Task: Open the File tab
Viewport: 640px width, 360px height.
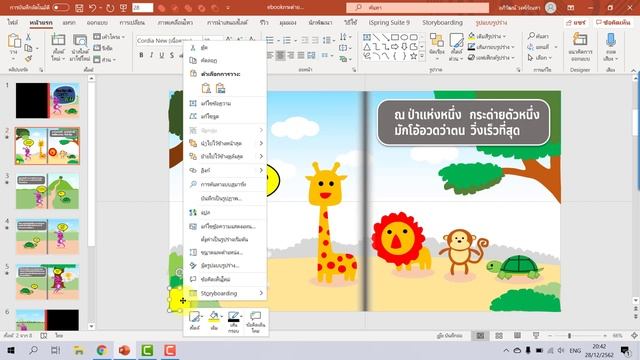Action: click(x=13, y=22)
